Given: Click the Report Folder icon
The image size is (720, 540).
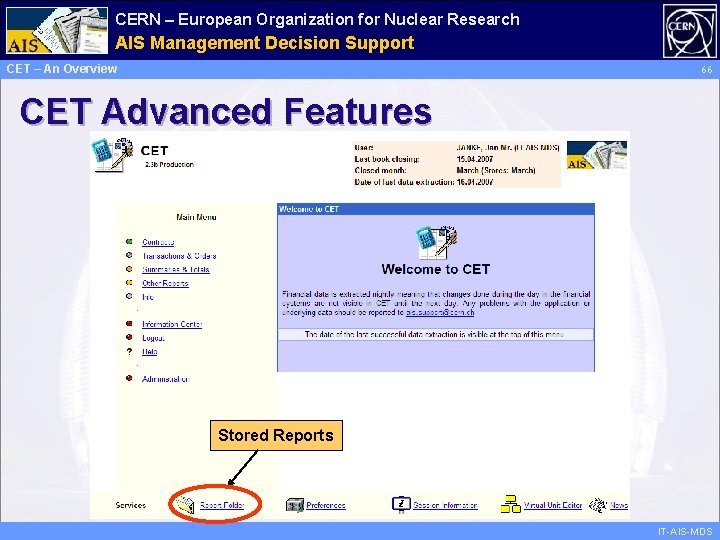Looking at the screenshot, I should pos(186,505).
